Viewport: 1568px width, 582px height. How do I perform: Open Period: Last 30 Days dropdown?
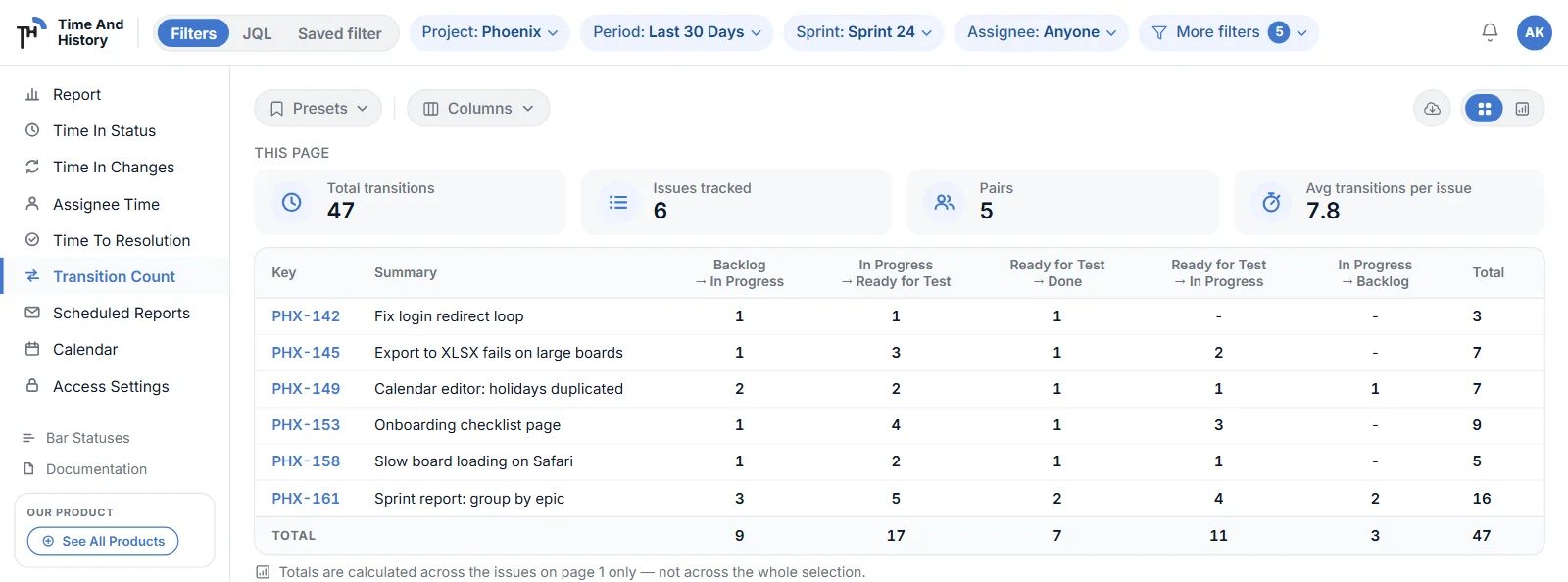(x=676, y=32)
